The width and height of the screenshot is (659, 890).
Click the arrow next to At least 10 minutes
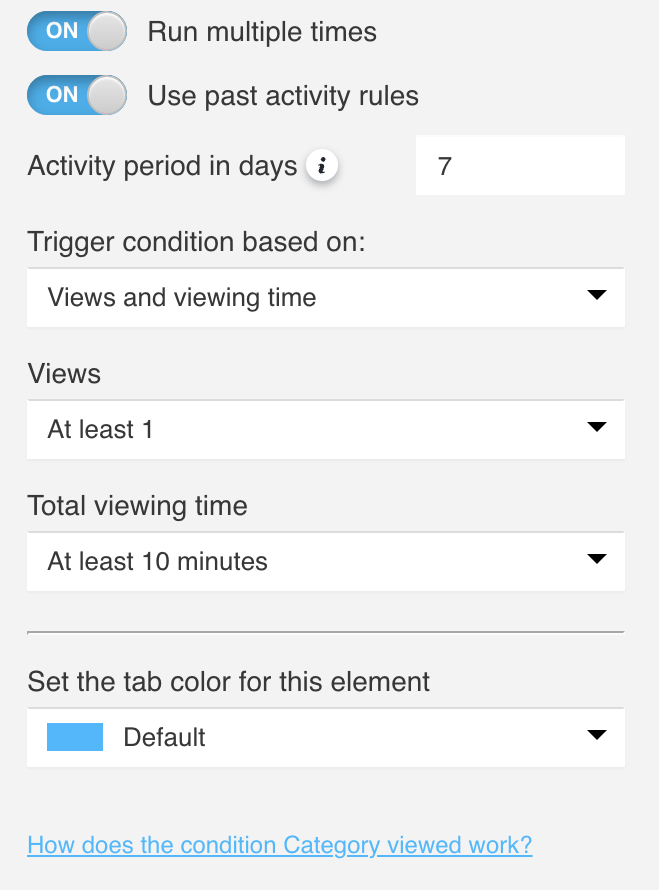(596, 560)
